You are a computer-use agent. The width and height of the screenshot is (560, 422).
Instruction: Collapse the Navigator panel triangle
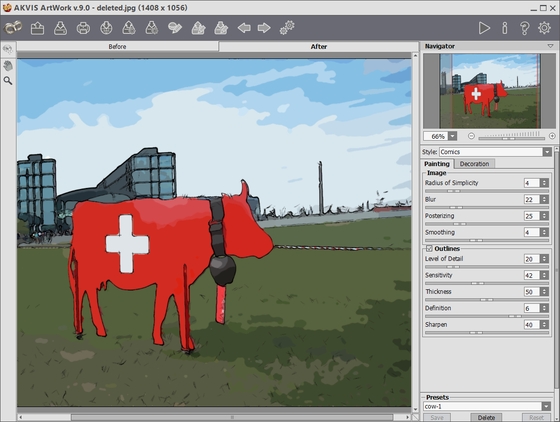550,46
